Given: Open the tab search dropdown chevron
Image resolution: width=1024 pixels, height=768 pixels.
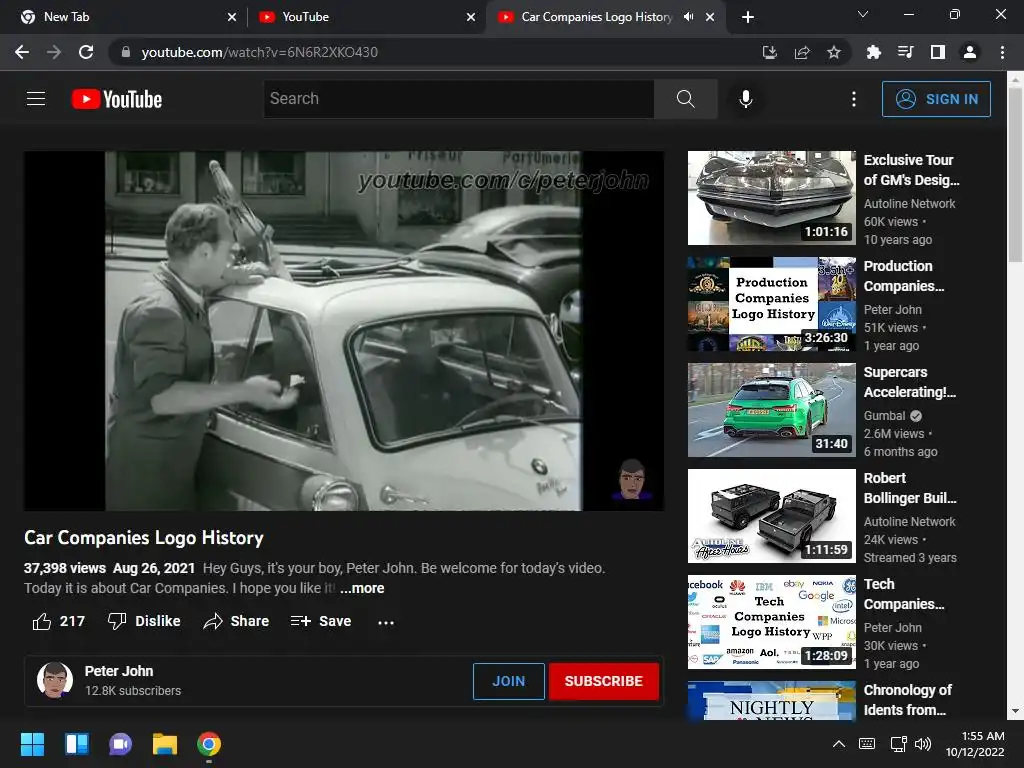Looking at the screenshot, I should (863, 14).
